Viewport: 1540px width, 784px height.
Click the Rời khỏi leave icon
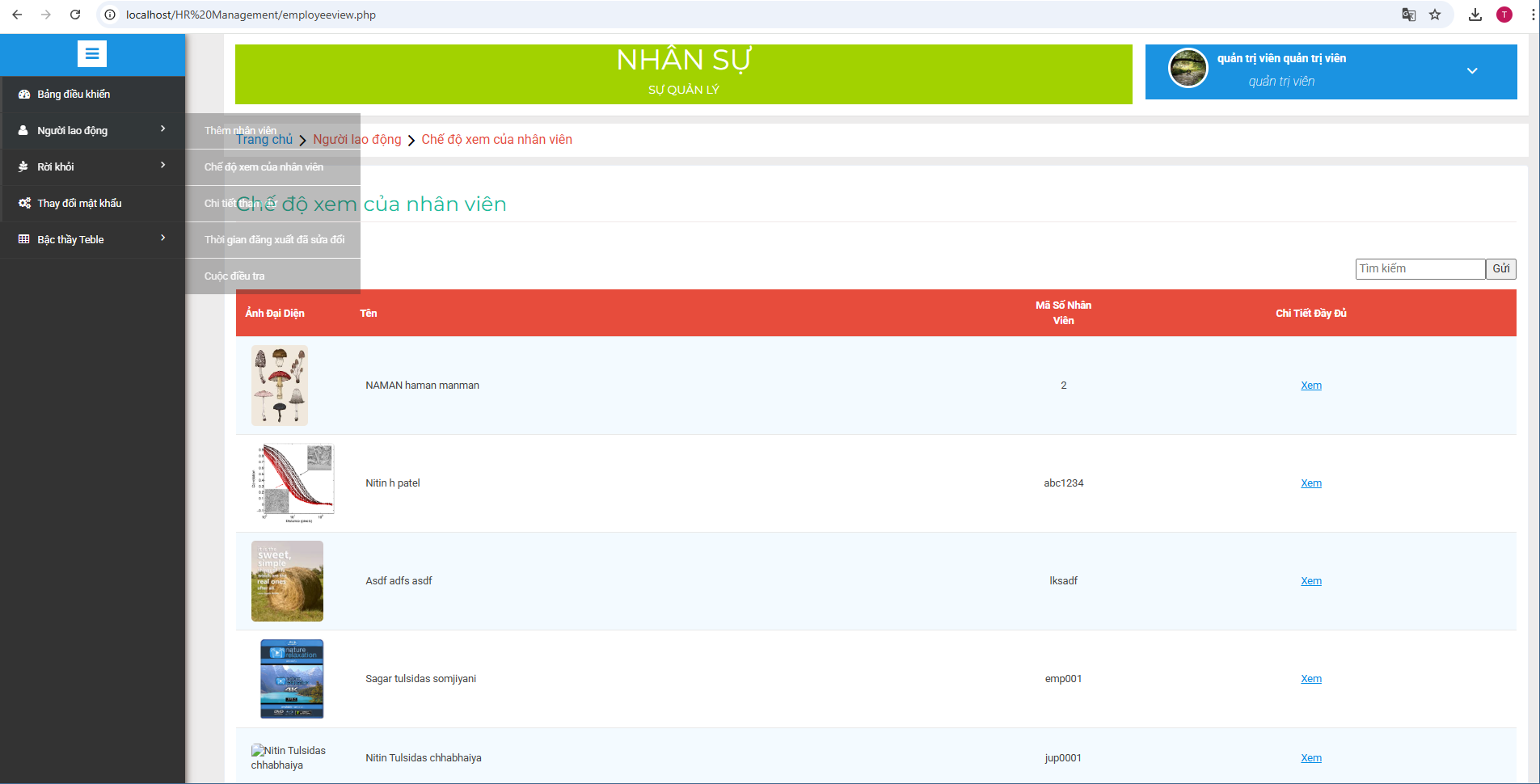coord(23,166)
